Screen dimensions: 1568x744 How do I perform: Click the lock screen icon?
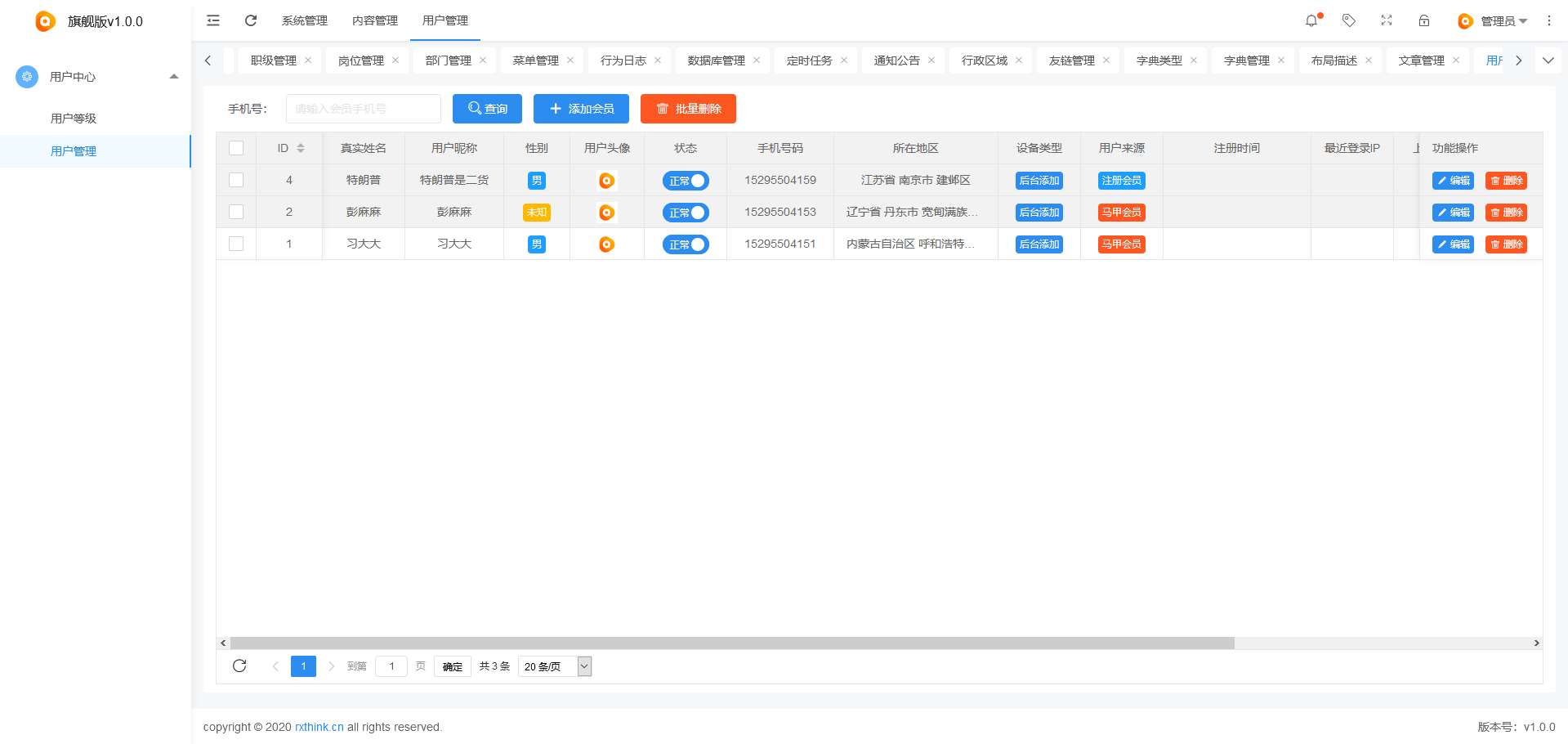(x=1424, y=20)
